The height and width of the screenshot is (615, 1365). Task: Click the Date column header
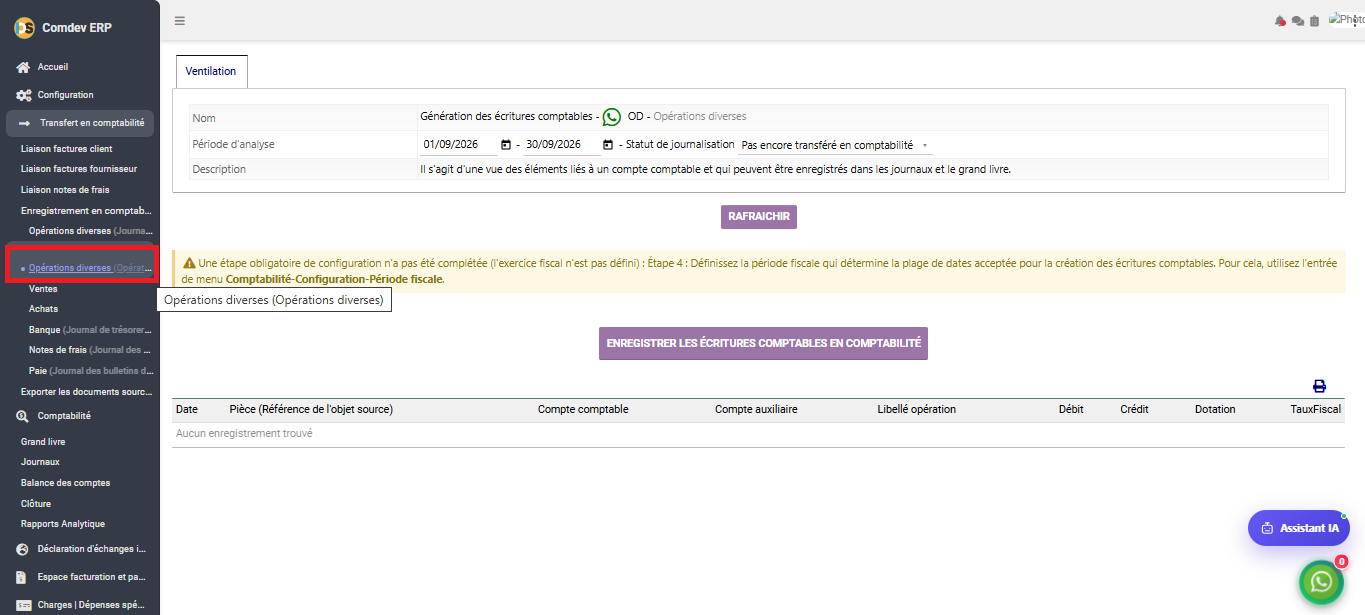tap(187, 409)
